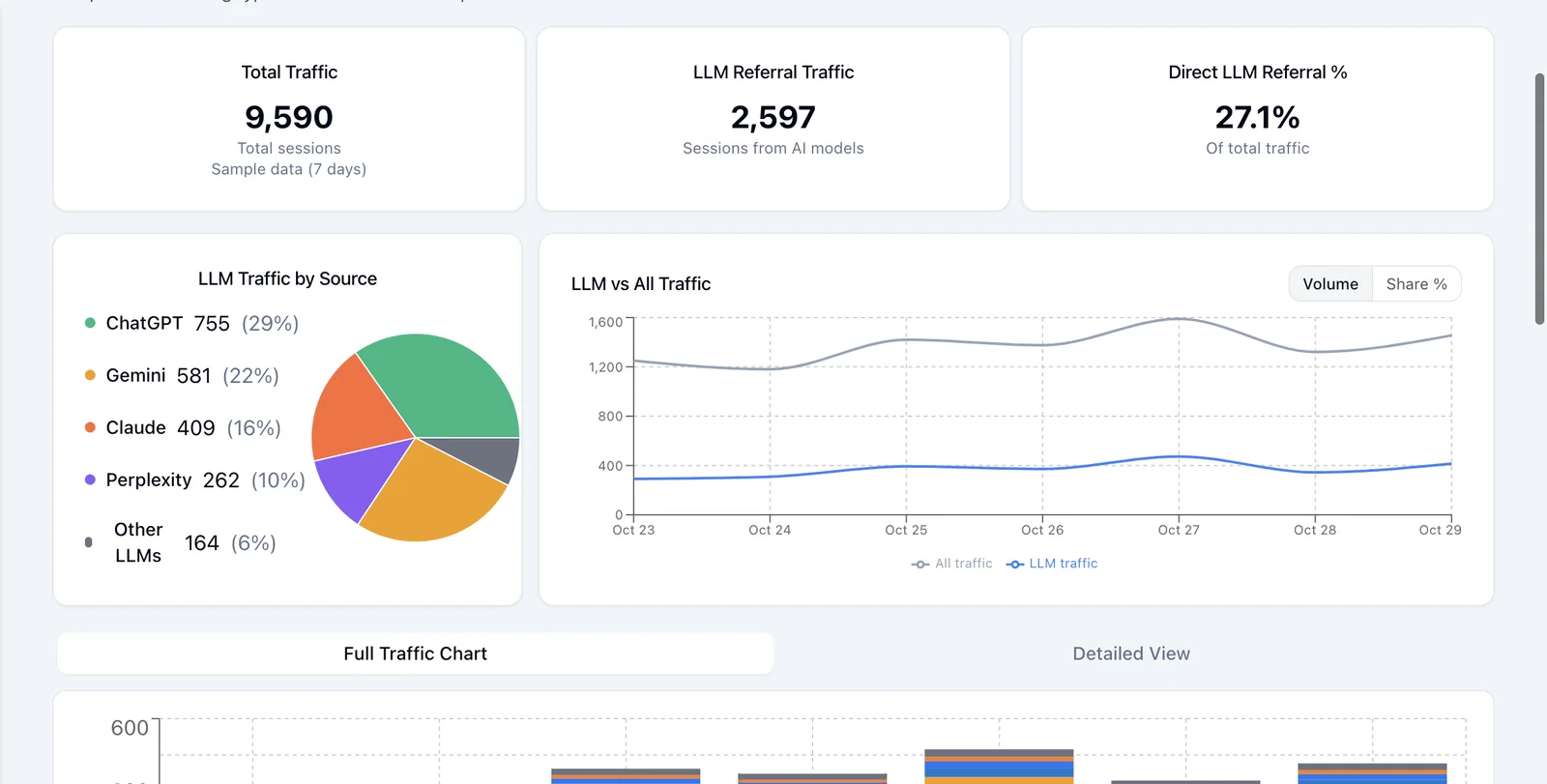Click the page's vertical scrollbar thumb
1547x784 pixels.
tap(1539, 198)
